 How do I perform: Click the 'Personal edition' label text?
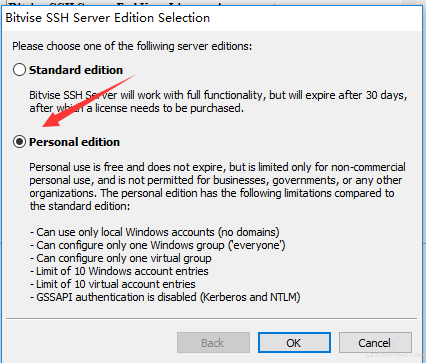click(74, 142)
